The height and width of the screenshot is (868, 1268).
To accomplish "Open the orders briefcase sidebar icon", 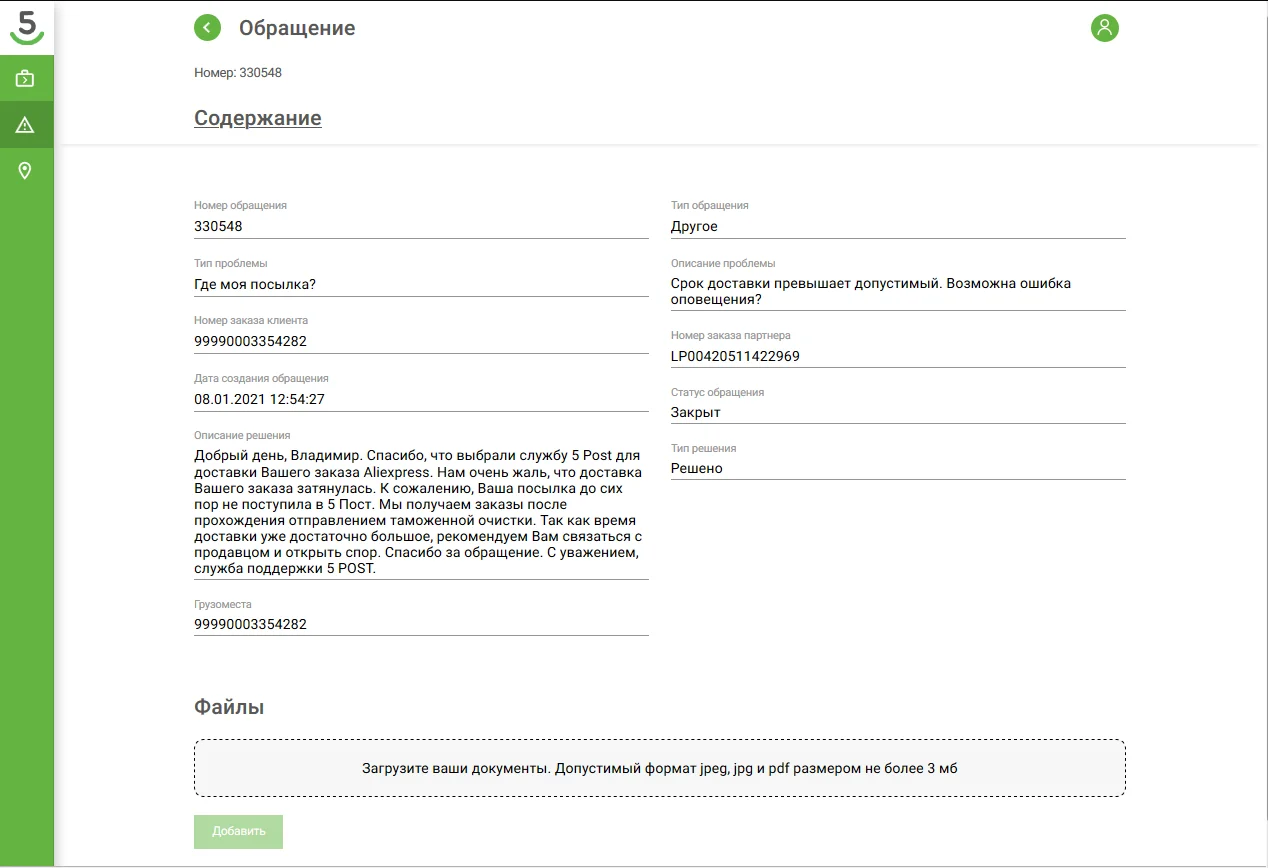I will click(x=26, y=78).
